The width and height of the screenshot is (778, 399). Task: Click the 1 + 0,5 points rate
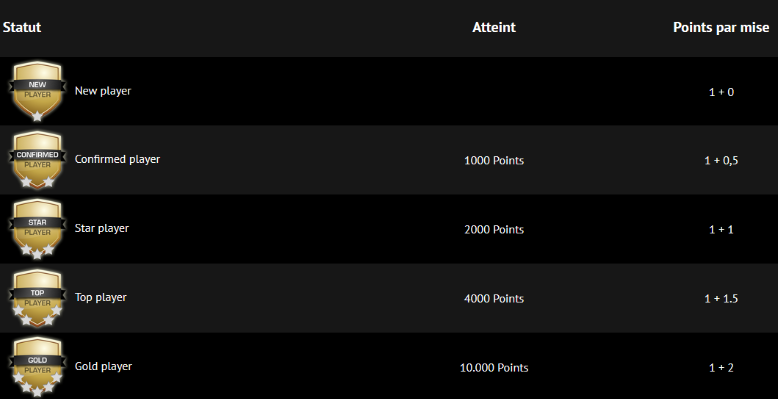(721, 160)
